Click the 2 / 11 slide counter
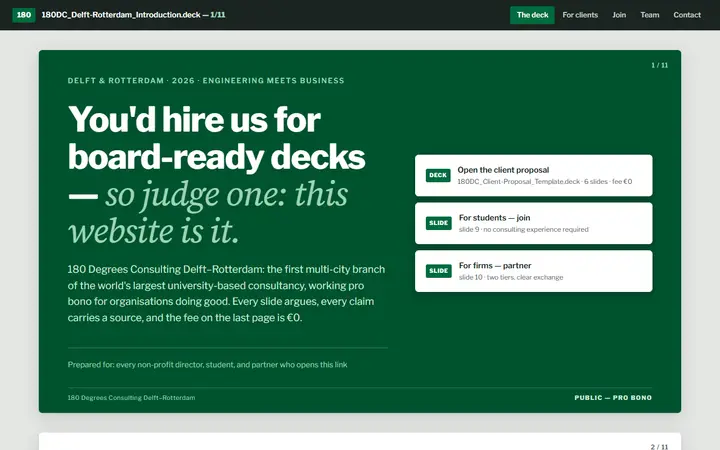Viewport: 720px width, 450px height. (659, 446)
